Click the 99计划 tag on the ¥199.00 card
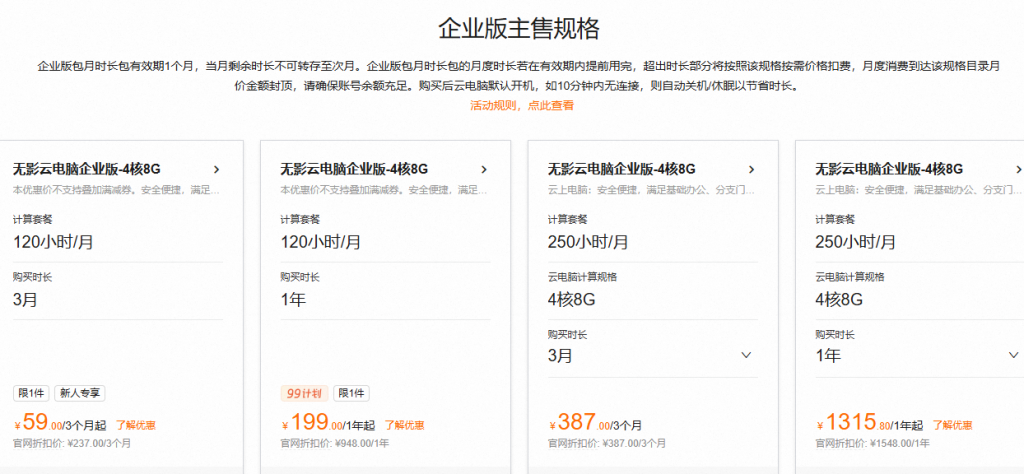Viewport: 1024px width, 474px height. 304,393
